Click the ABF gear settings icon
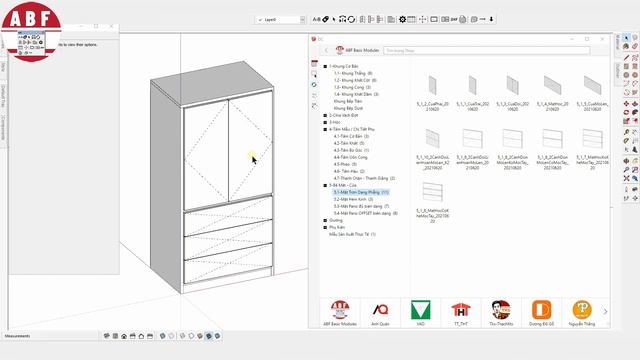Screen dimensions: 640x360 point(402,19)
